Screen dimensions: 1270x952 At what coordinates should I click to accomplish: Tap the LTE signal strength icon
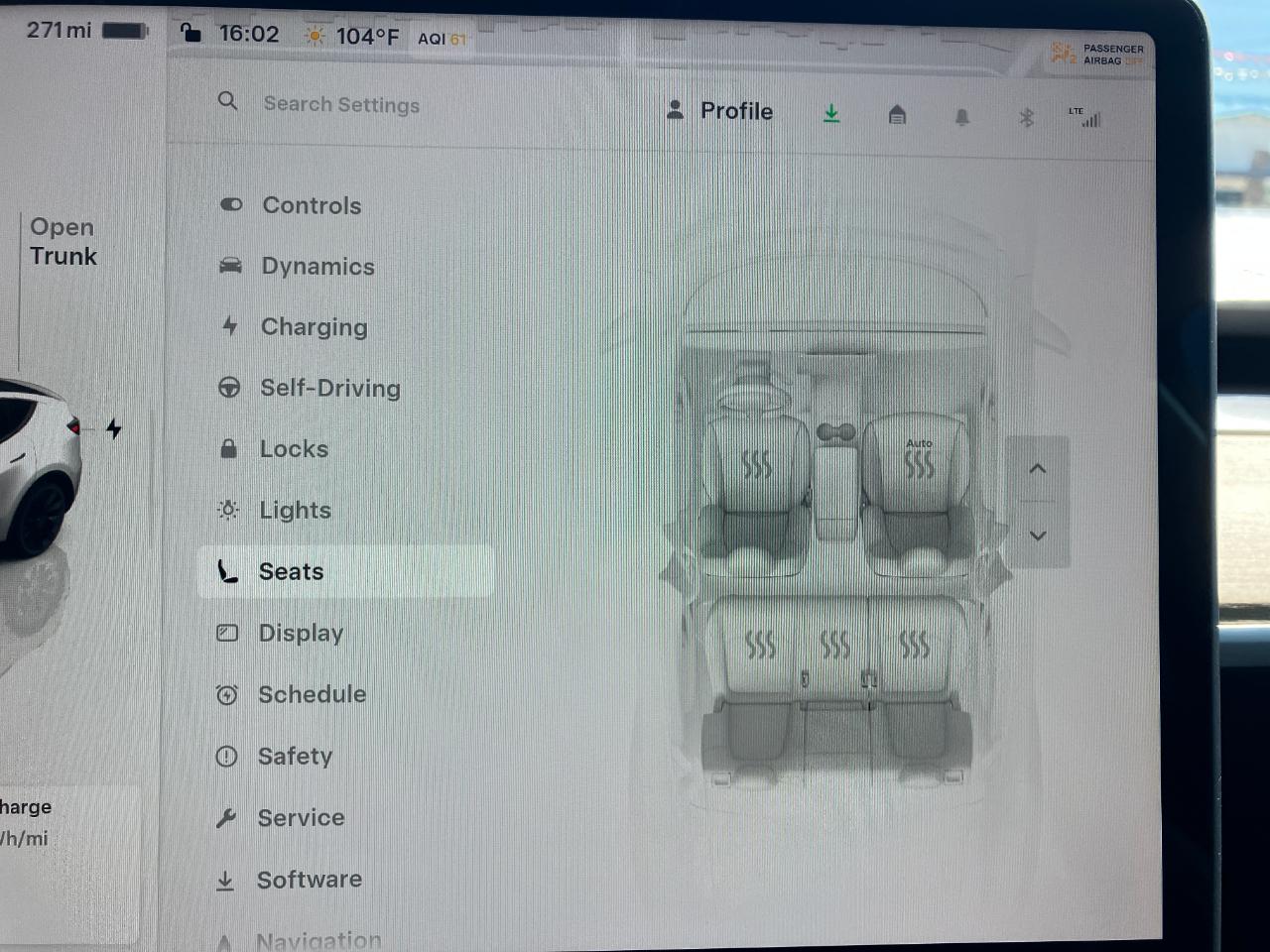coord(1085,117)
